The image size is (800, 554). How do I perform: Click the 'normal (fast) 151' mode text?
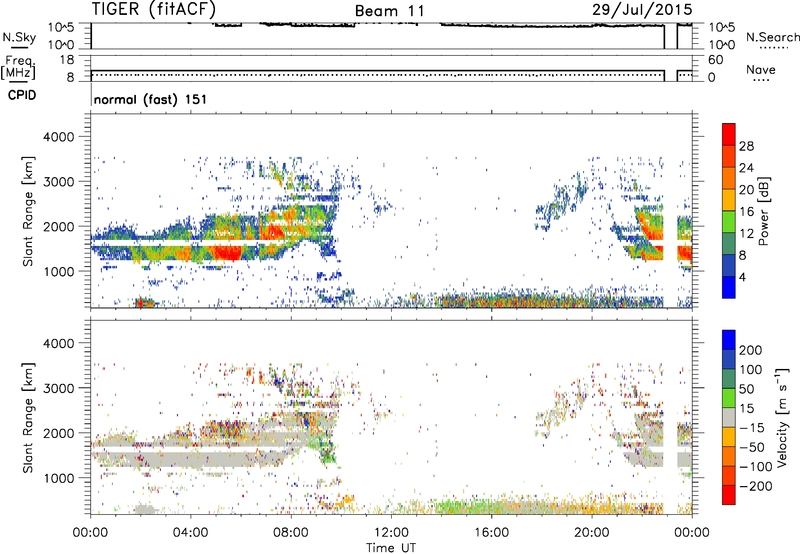click(151, 99)
